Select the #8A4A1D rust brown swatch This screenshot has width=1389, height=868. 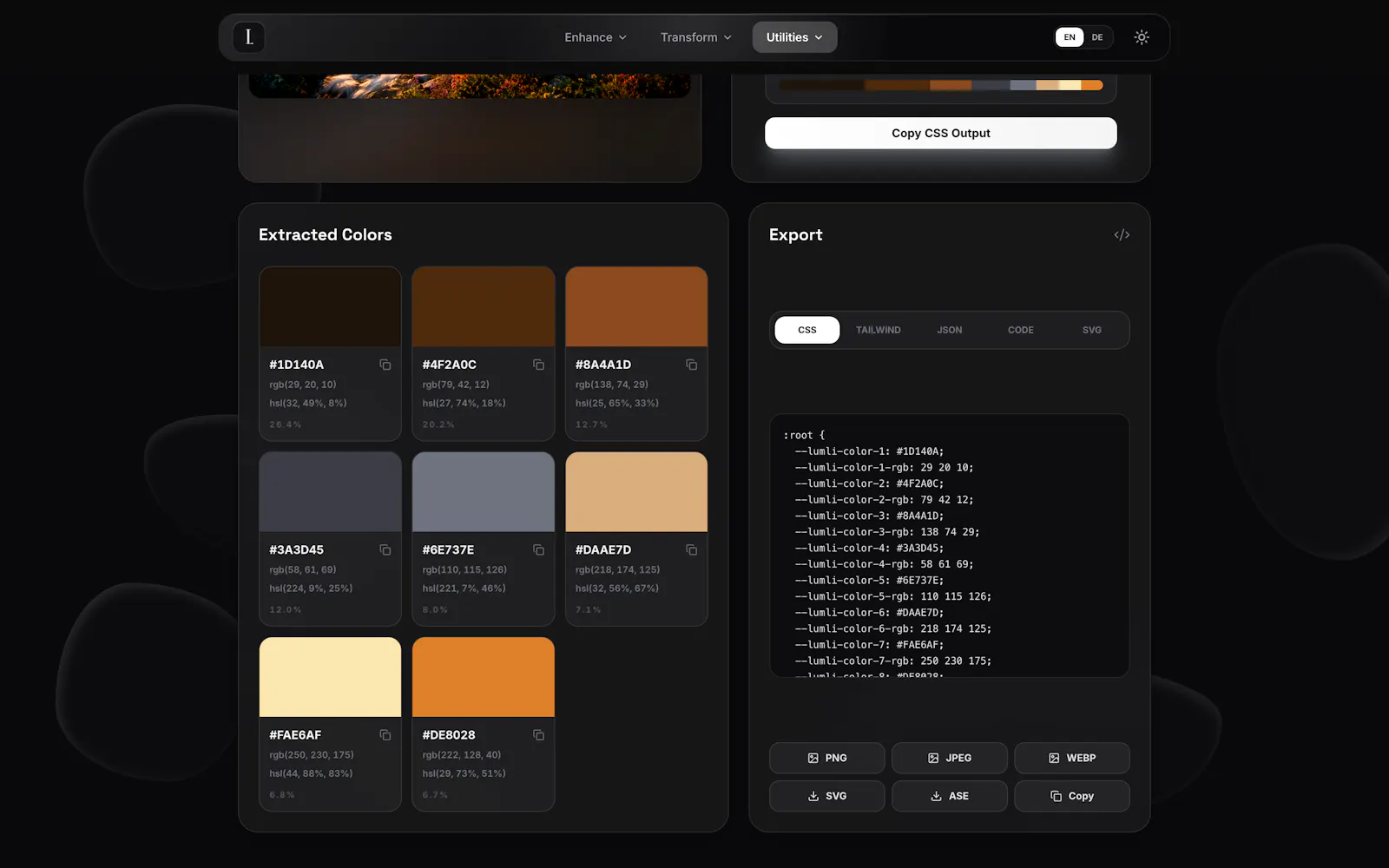[636, 307]
